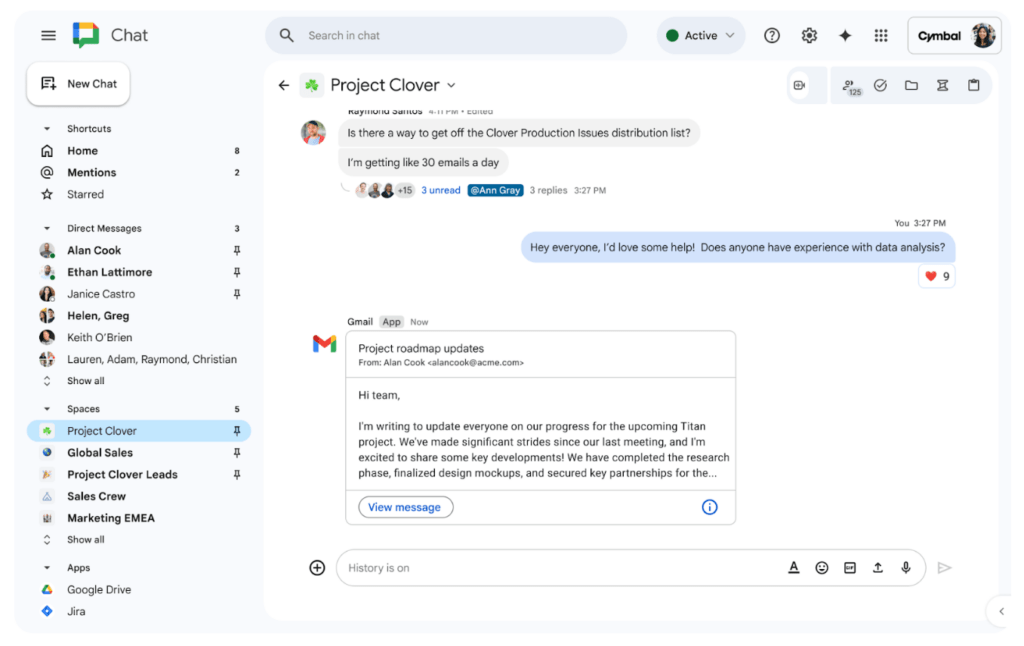Viewport: 1024px width, 646px height.
Task: Click the Gmail app icon beside the email card
Action: coord(324,344)
